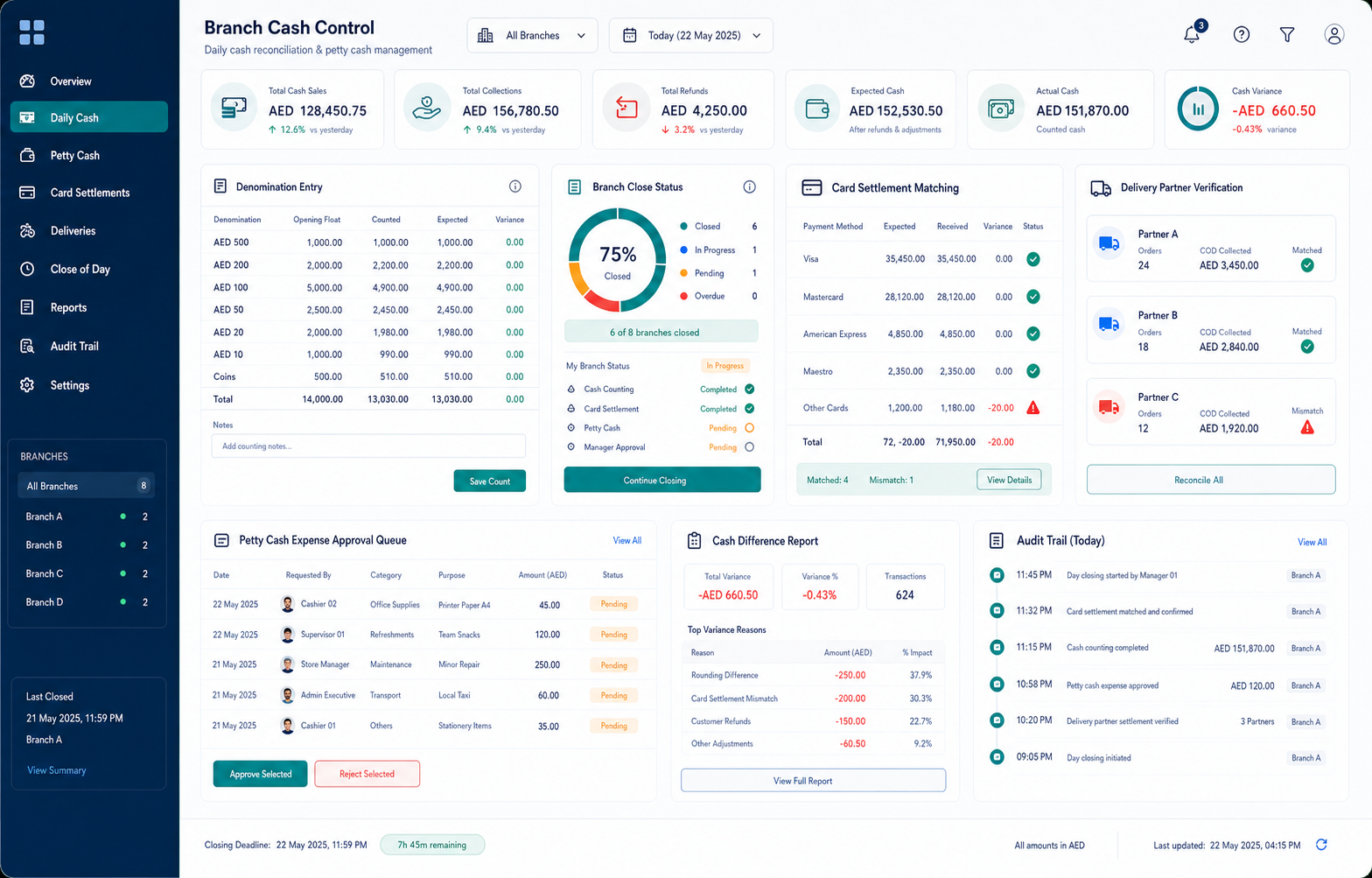
Task: Click the Other Cards warning triangle
Action: pos(1033,408)
